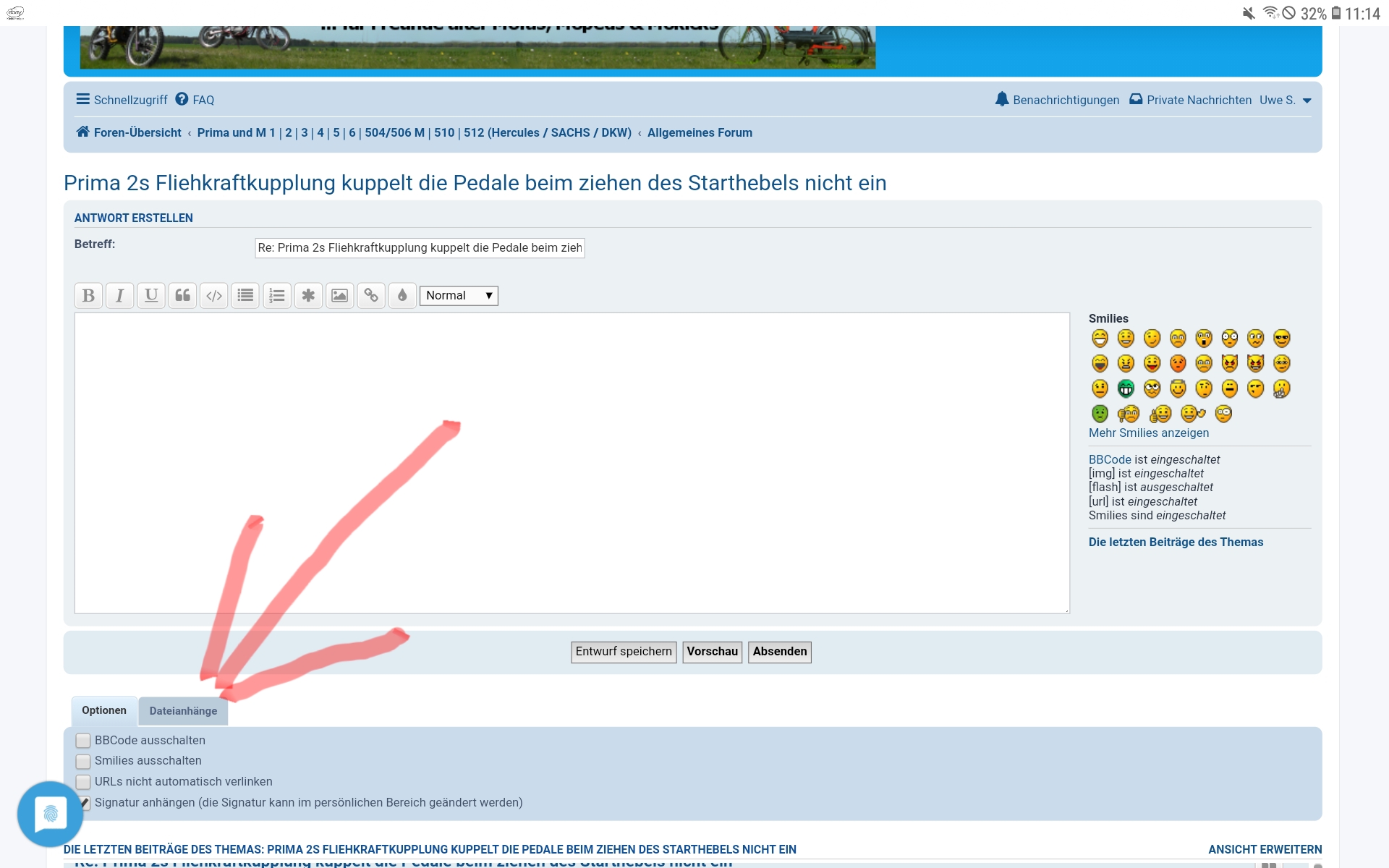Open Mehr Smilies anzeigen link
1389x868 pixels.
point(1148,433)
